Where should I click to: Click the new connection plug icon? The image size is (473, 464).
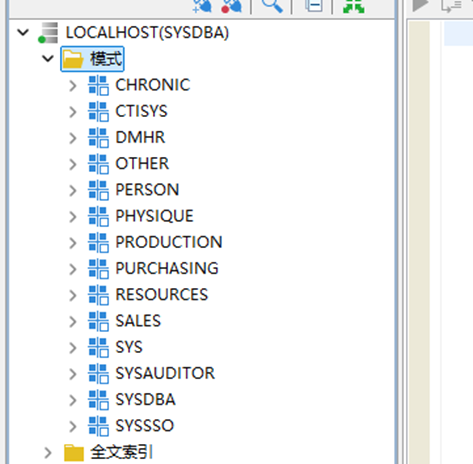coord(202,6)
